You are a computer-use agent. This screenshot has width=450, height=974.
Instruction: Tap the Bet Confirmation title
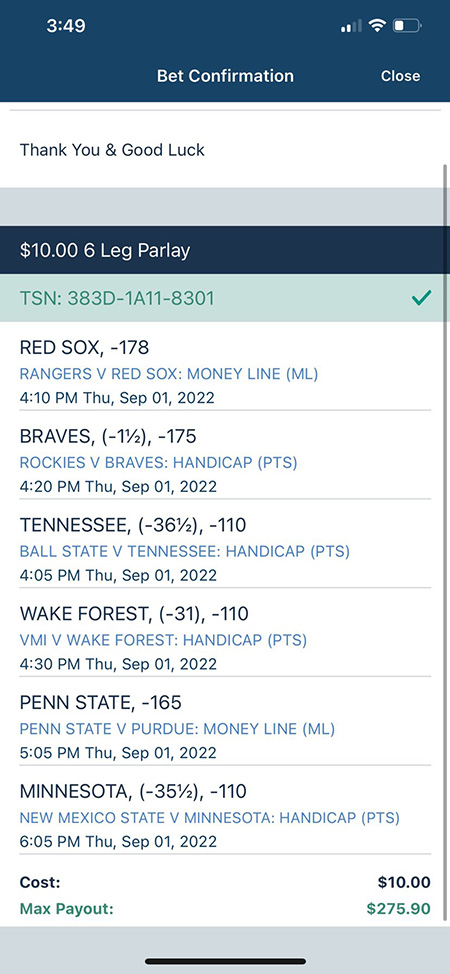click(225, 76)
